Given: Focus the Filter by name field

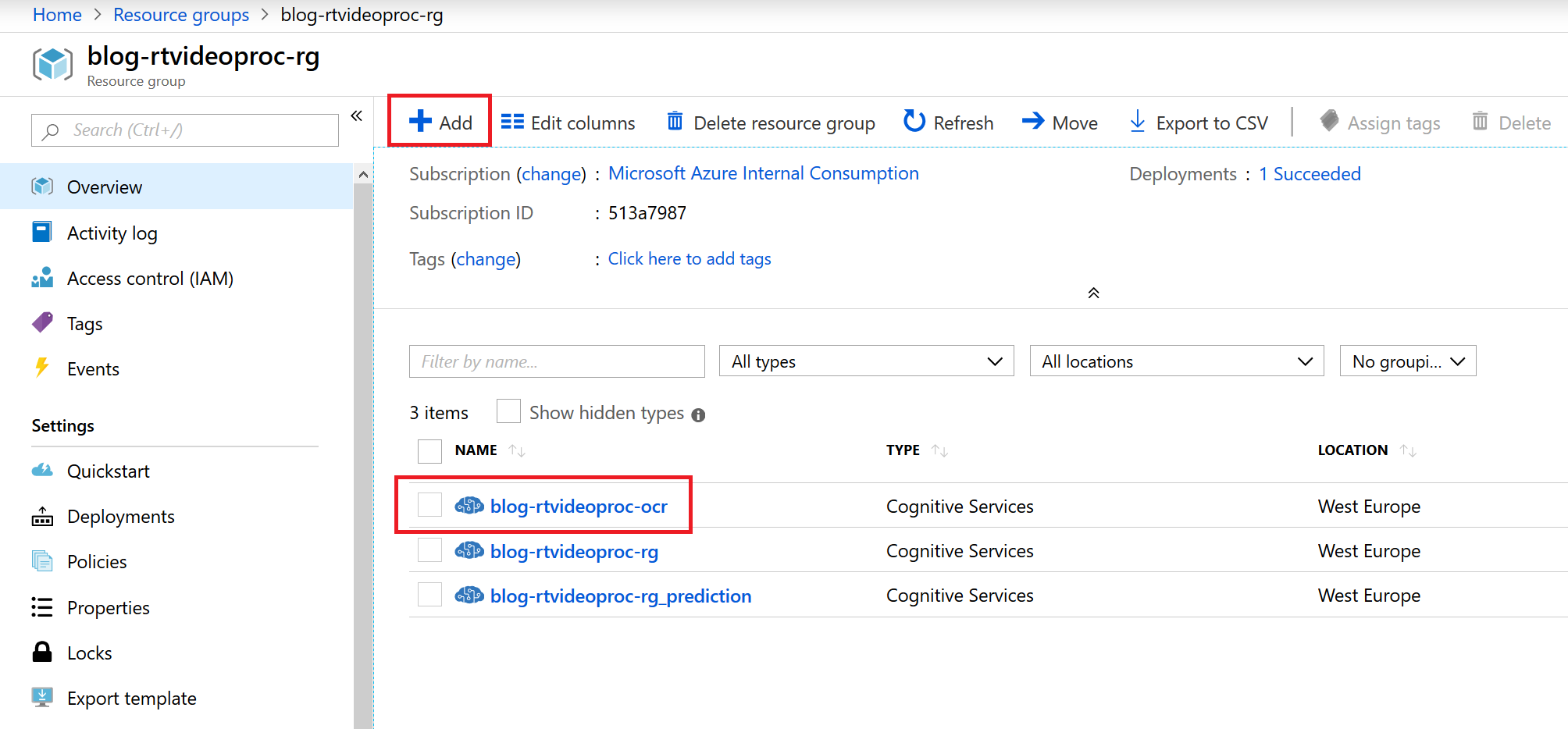Looking at the screenshot, I should point(556,361).
